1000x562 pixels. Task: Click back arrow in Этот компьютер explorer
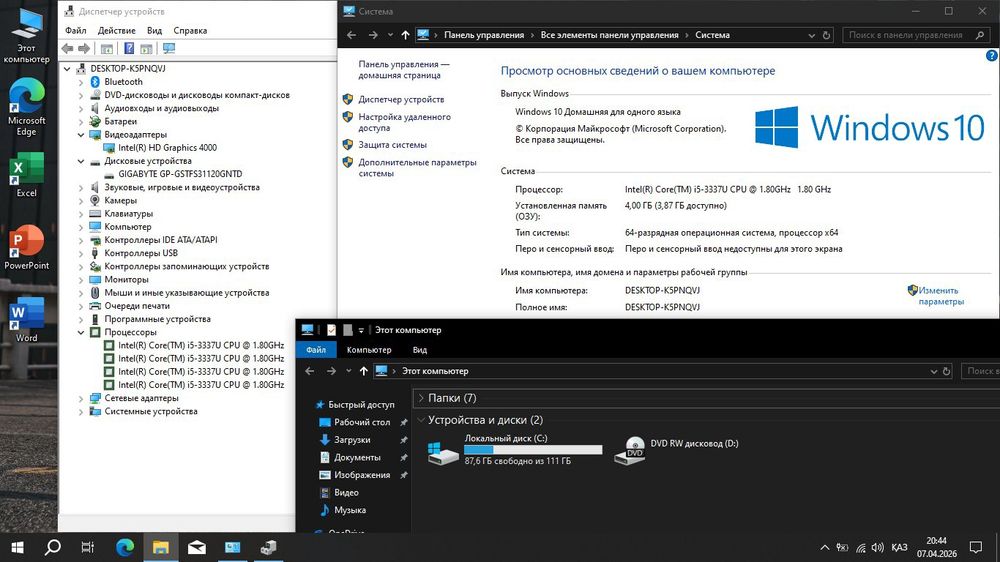pyautogui.click(x=309, y=371)
